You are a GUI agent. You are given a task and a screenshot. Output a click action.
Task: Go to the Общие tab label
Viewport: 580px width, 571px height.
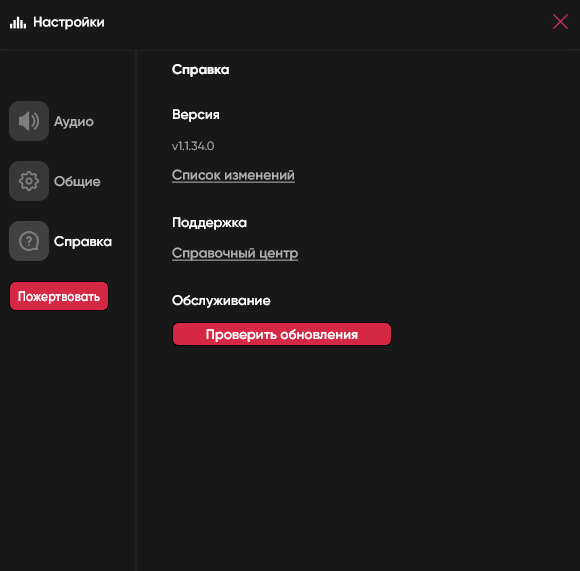pos(77,181)
